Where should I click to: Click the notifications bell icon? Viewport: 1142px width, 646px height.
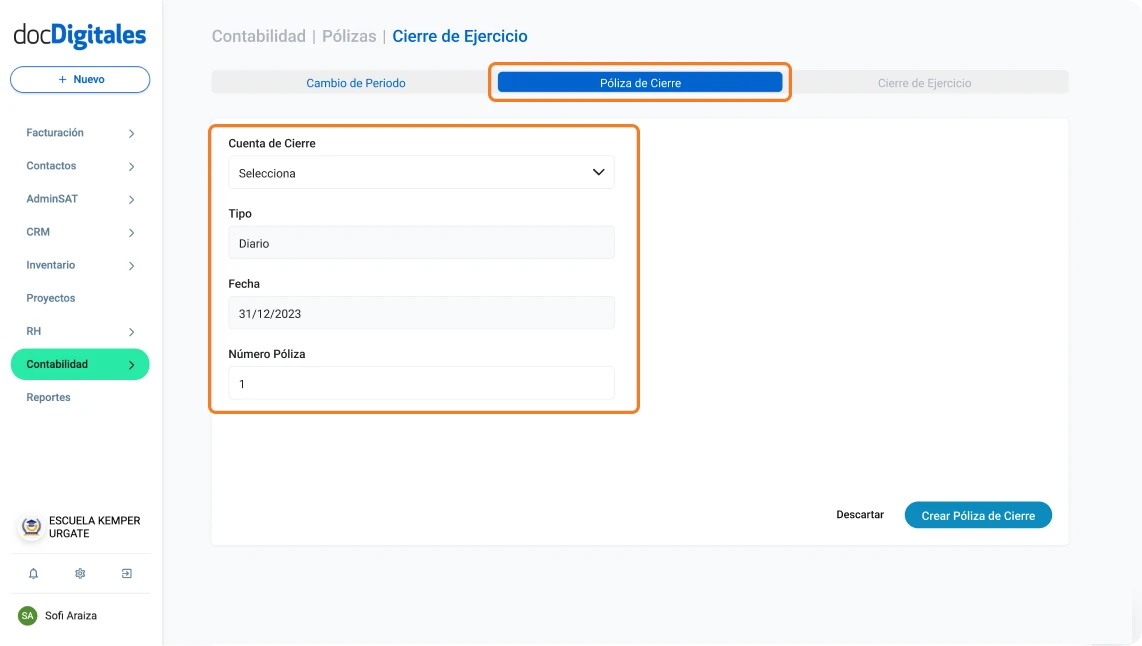pyautogui.click(x=33, y=574)
